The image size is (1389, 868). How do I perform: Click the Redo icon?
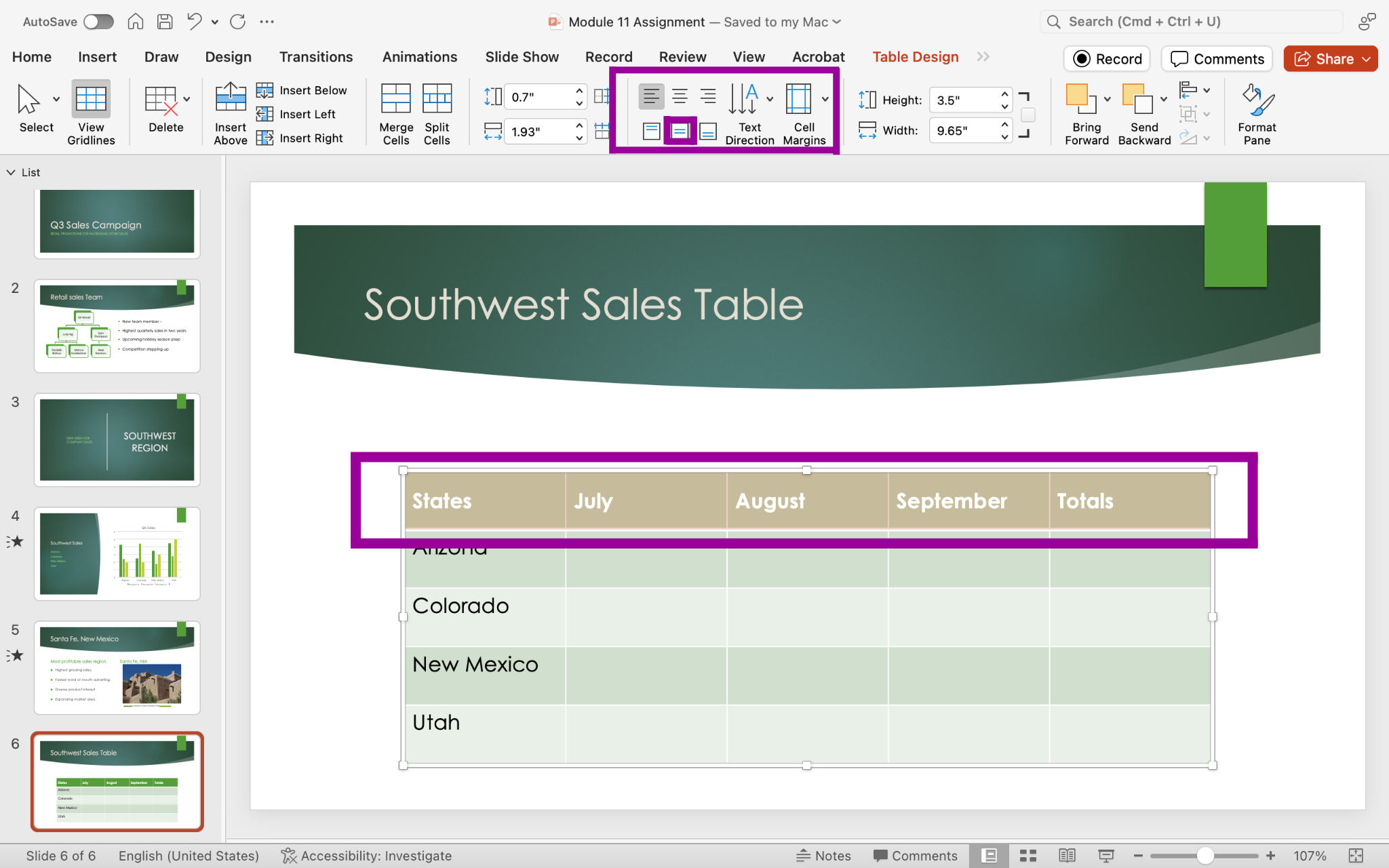[x=237, y=22]
